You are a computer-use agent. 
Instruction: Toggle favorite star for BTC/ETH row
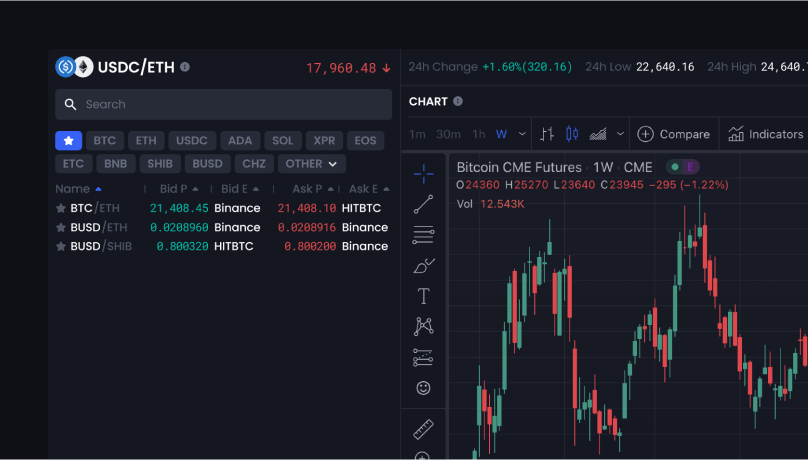(61, 208)
